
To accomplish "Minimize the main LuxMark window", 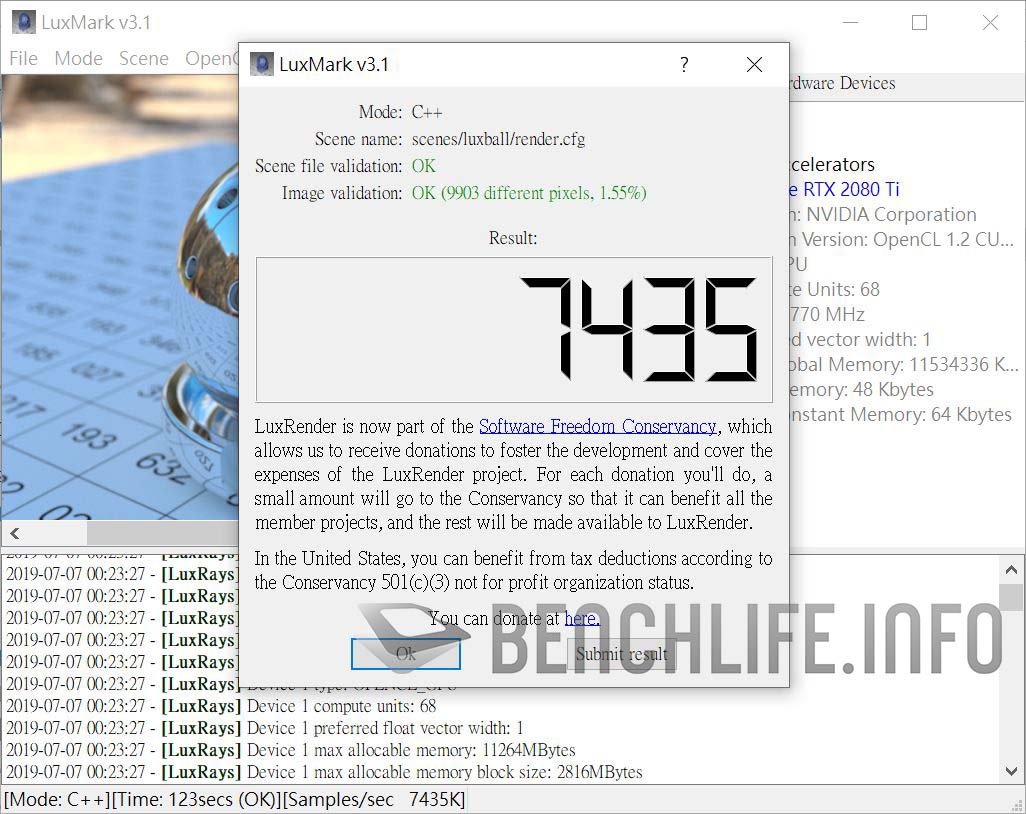I will pos(850,22).
